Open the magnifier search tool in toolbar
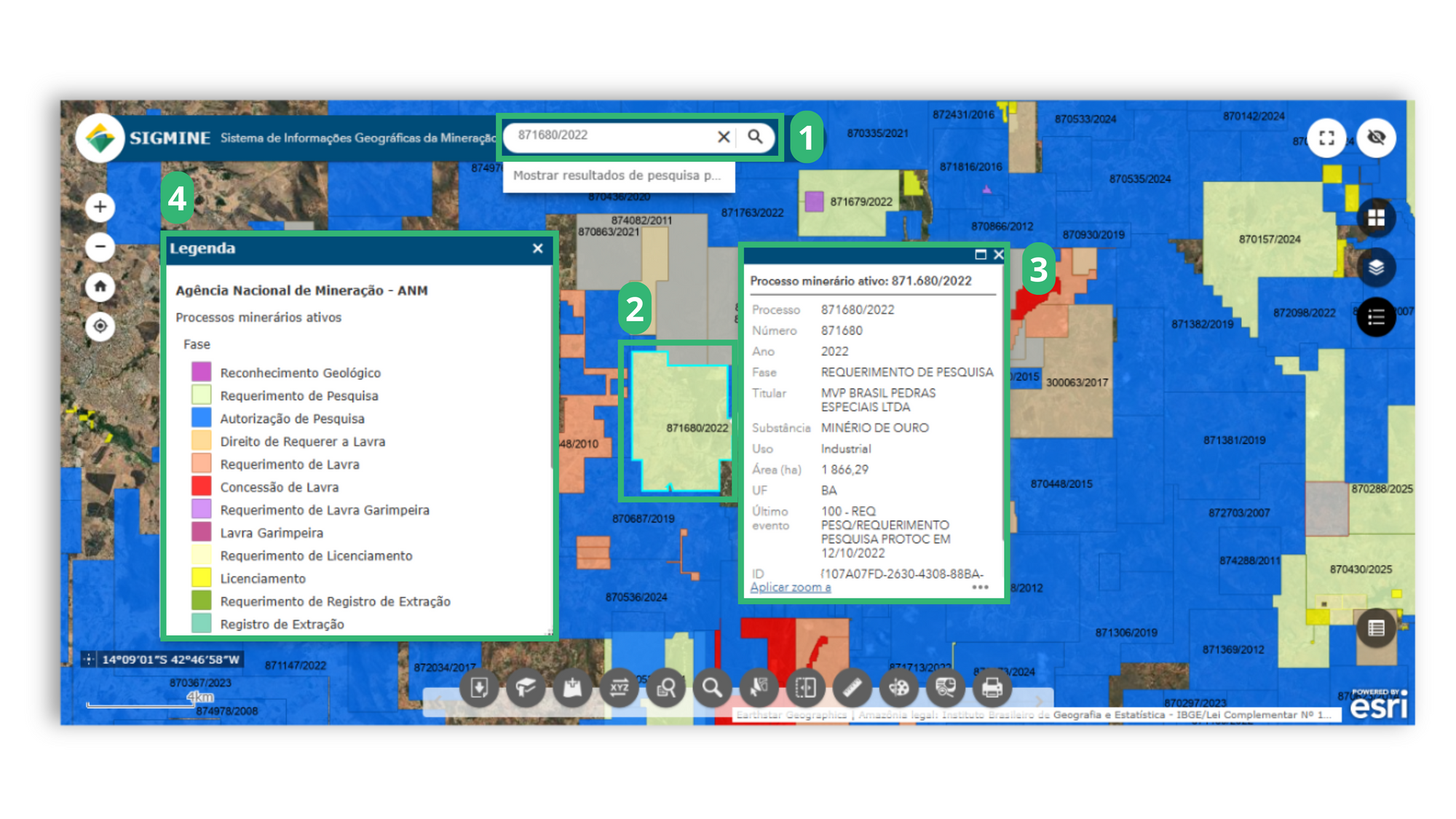Image resolution: width=1456 pixels, height=819 pixels. pos(712,687)
